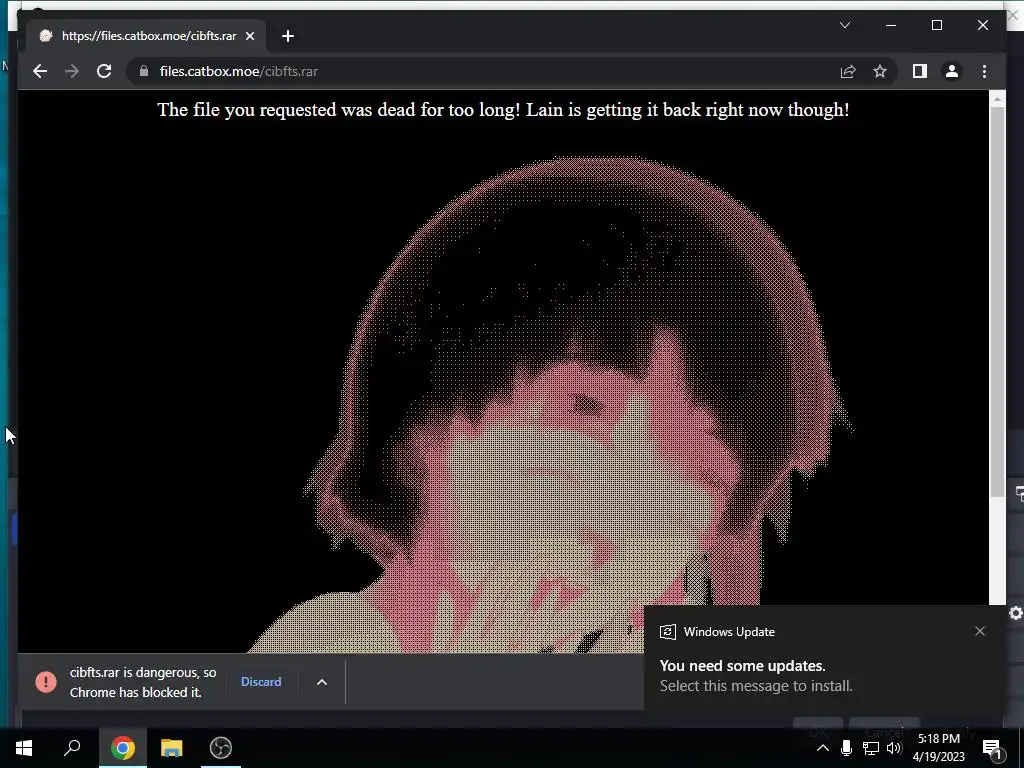Open the Chrome profile menu
The height and width of the screenshot is (768, 1024).
click(x=952, y=71)
